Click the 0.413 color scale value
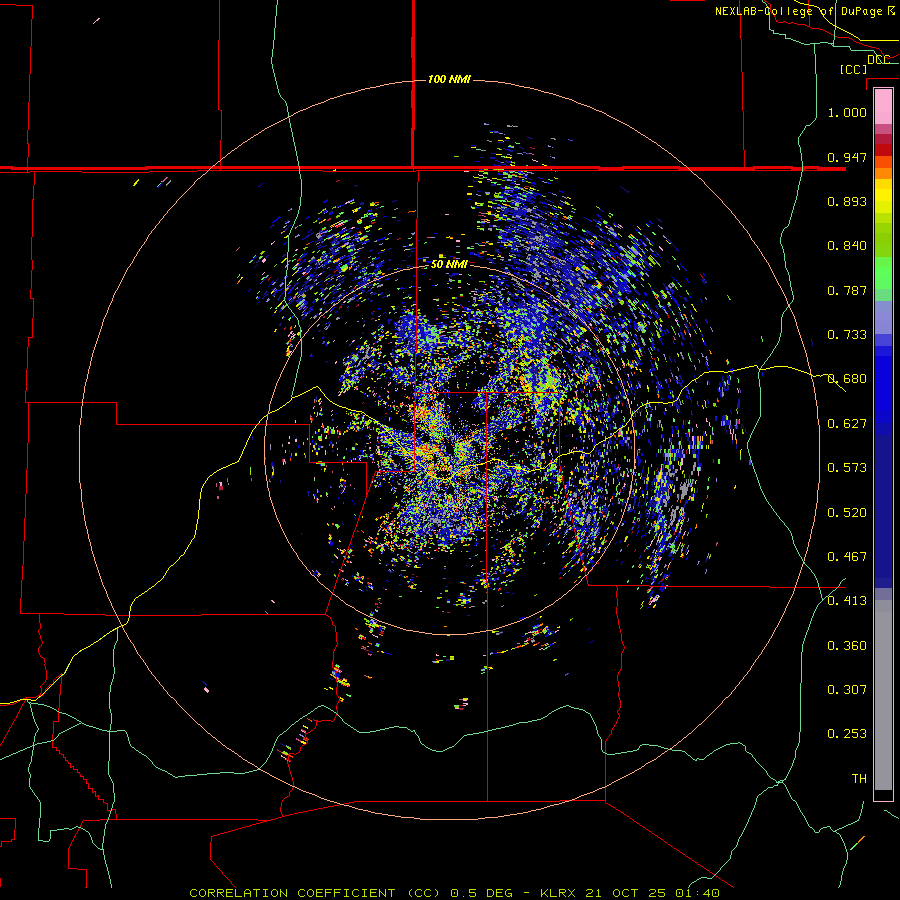This screenshot has height=900, width=900. point(847,601)
